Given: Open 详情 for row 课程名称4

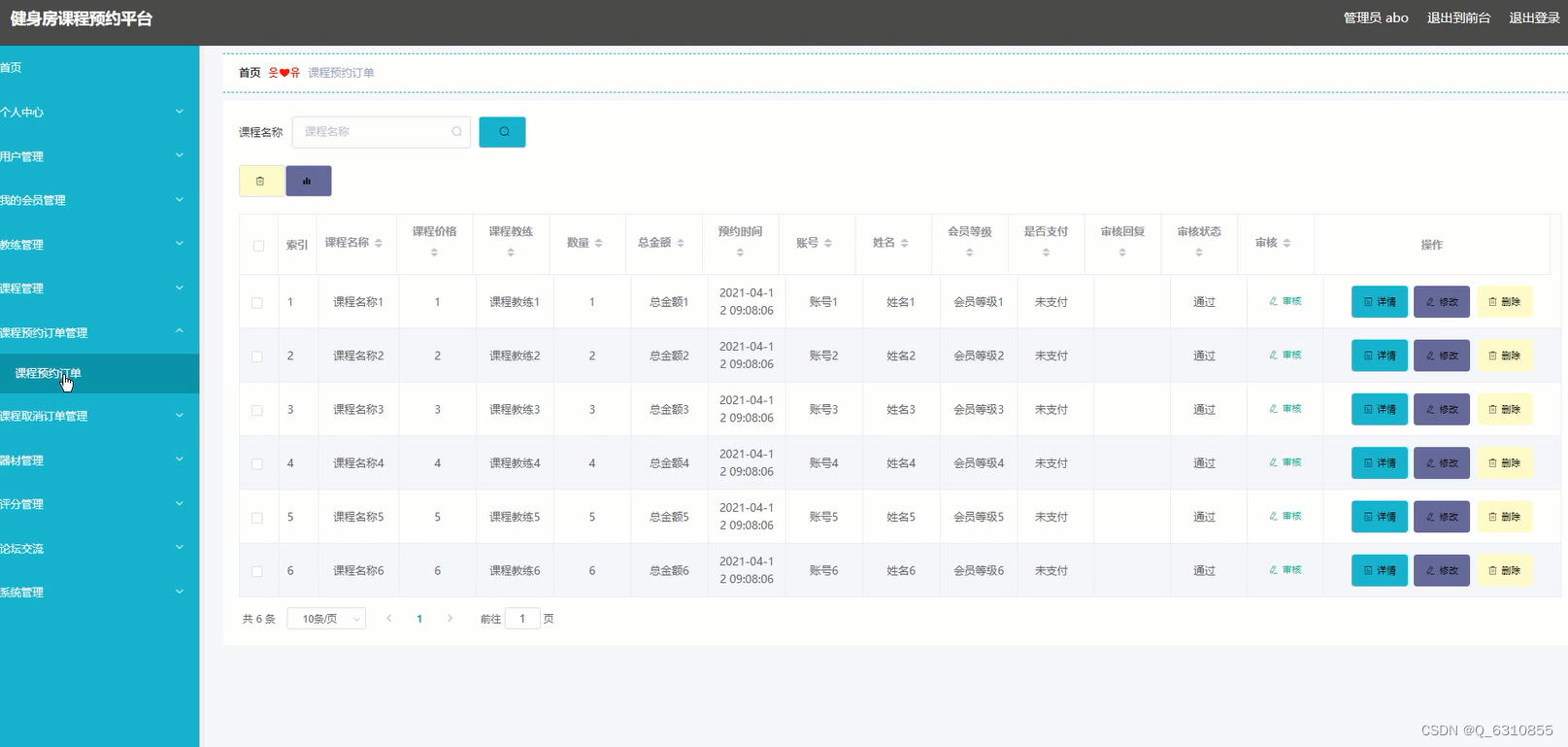Looking at the screenshot, I should click(x=1380, y=463).
